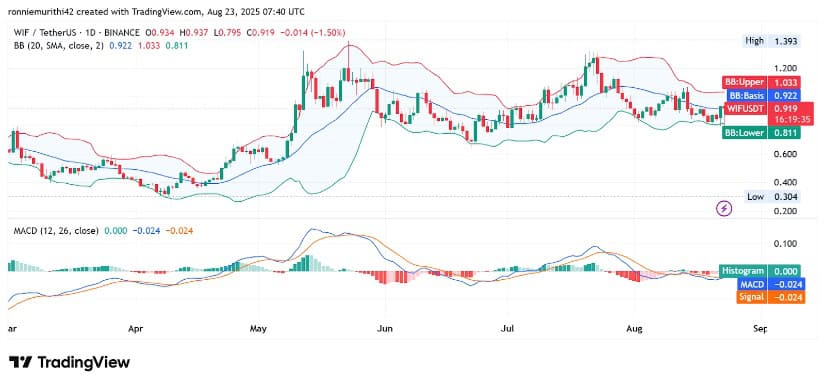Click the BB basis value 0.922 in legend
Screen dimensions: 825x385
point(119,46)
